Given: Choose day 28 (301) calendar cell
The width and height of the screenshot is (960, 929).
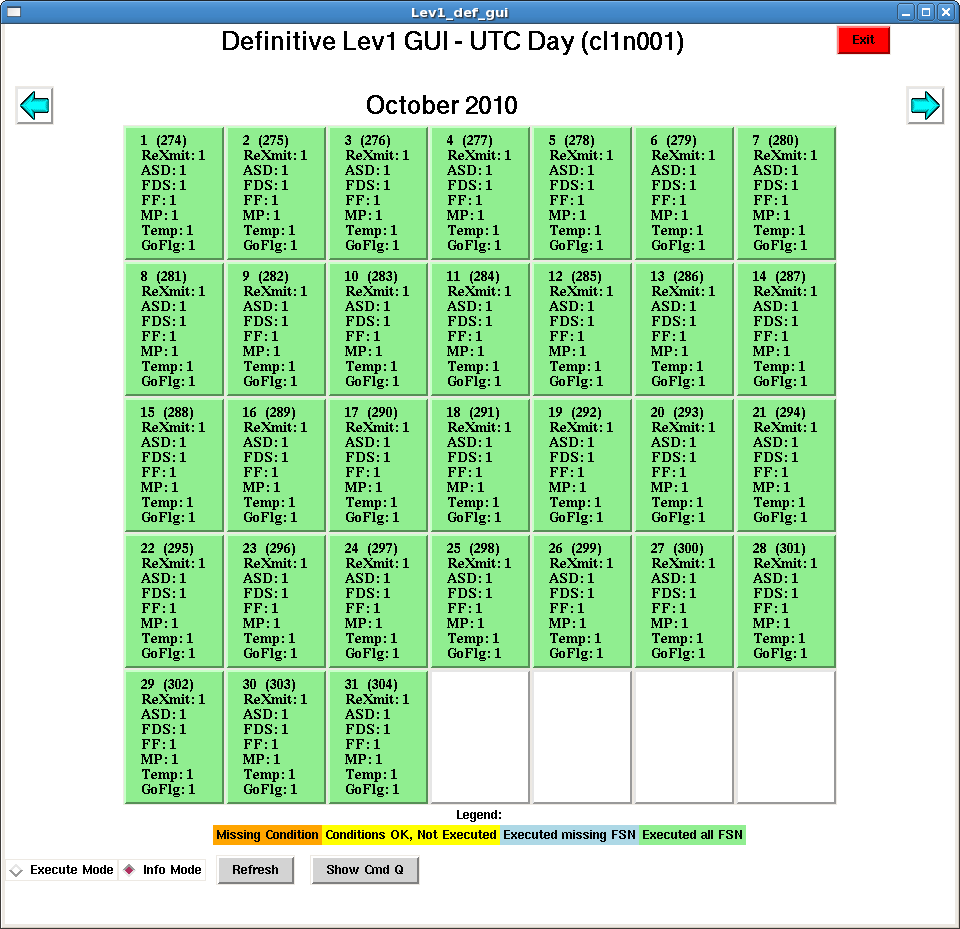Looking at the screenshot, I should [x=786, y=601].
